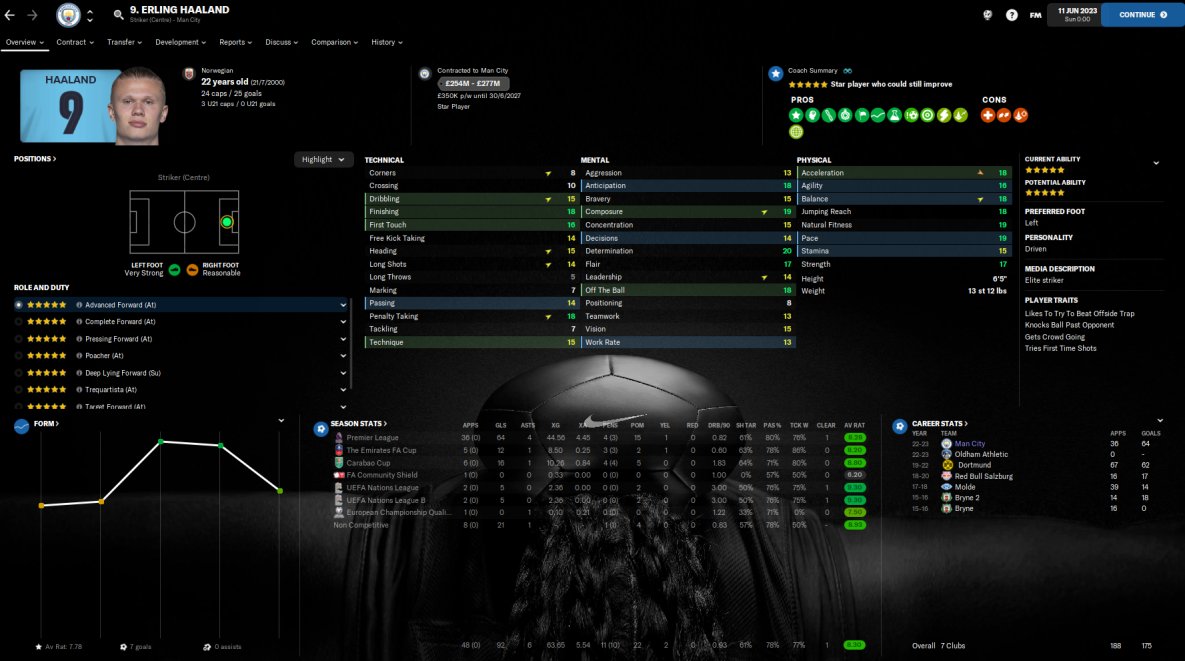This screenshot has width=1185, height=661.
Task: Select the Poacher (At) radio button
Action: click(x=19, y=356)
